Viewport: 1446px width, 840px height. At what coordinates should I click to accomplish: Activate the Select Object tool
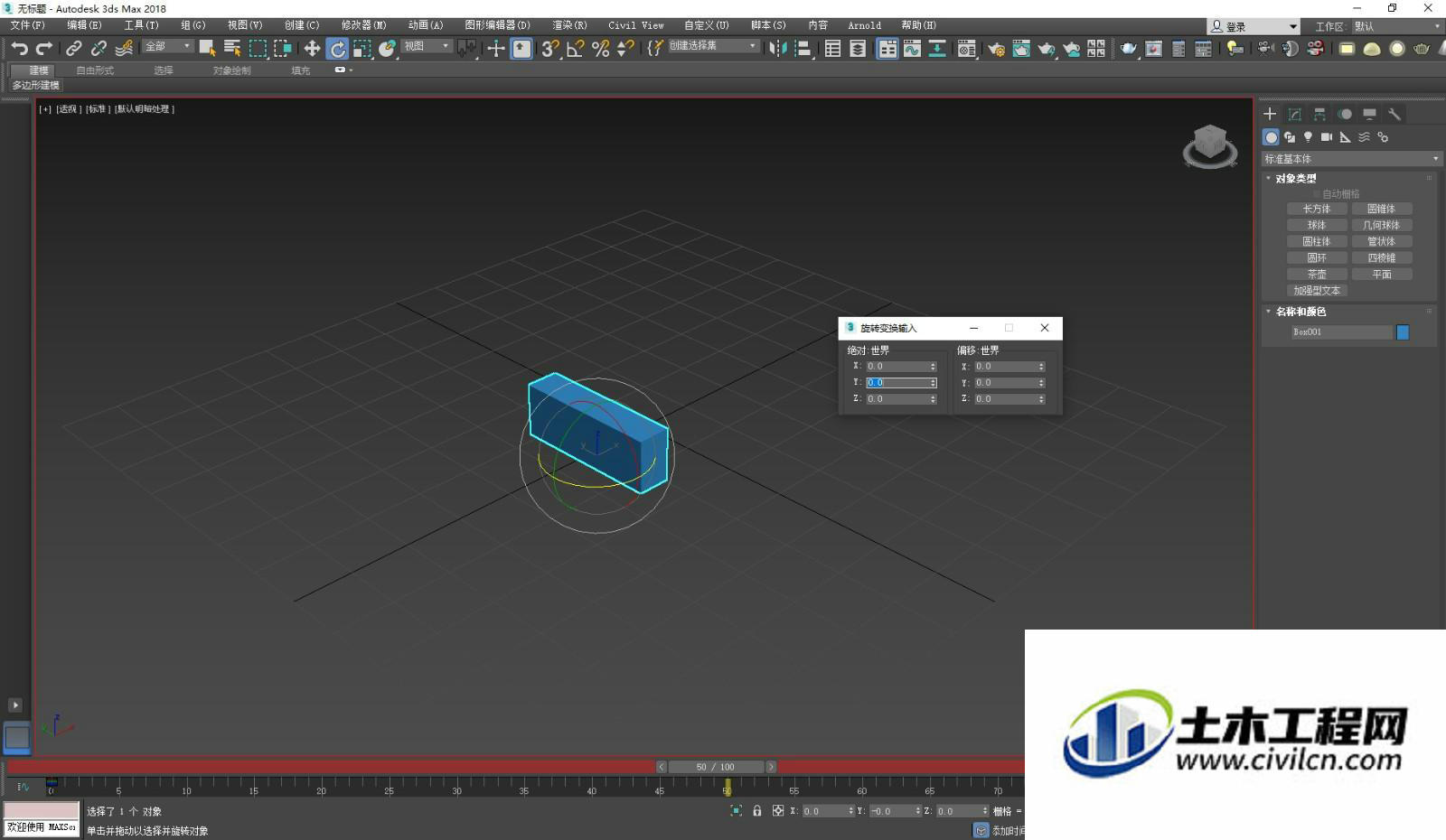tap(207, 48)
